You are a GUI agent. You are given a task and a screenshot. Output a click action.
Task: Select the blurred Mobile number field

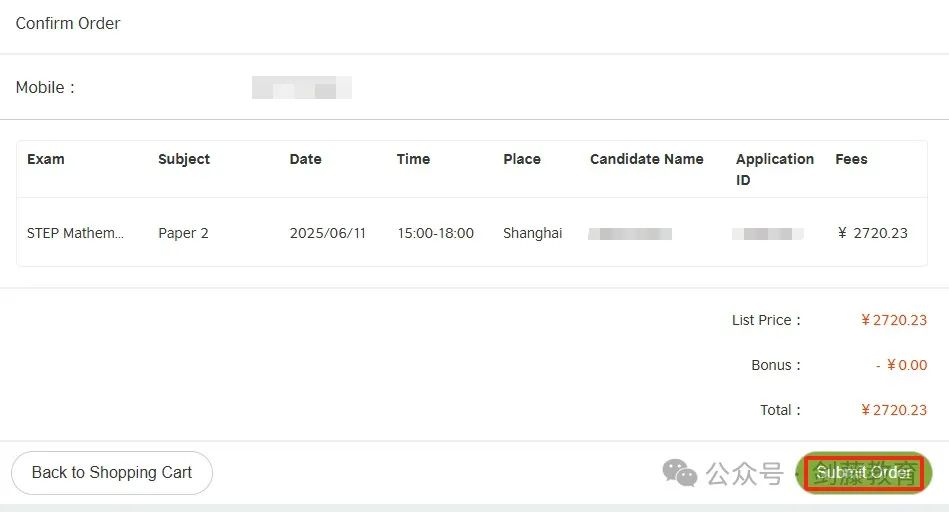[x=301, y=88]
